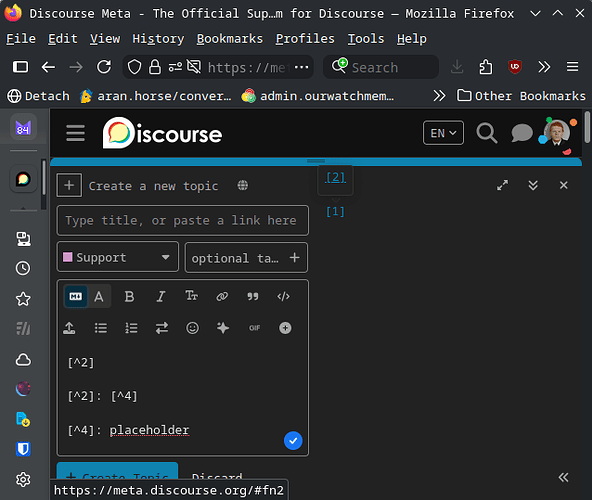Viewport: 592px width, 500px height.
Task: Follow the [1] footnote link
Action: pyautogui.click(x=335, y=211)
